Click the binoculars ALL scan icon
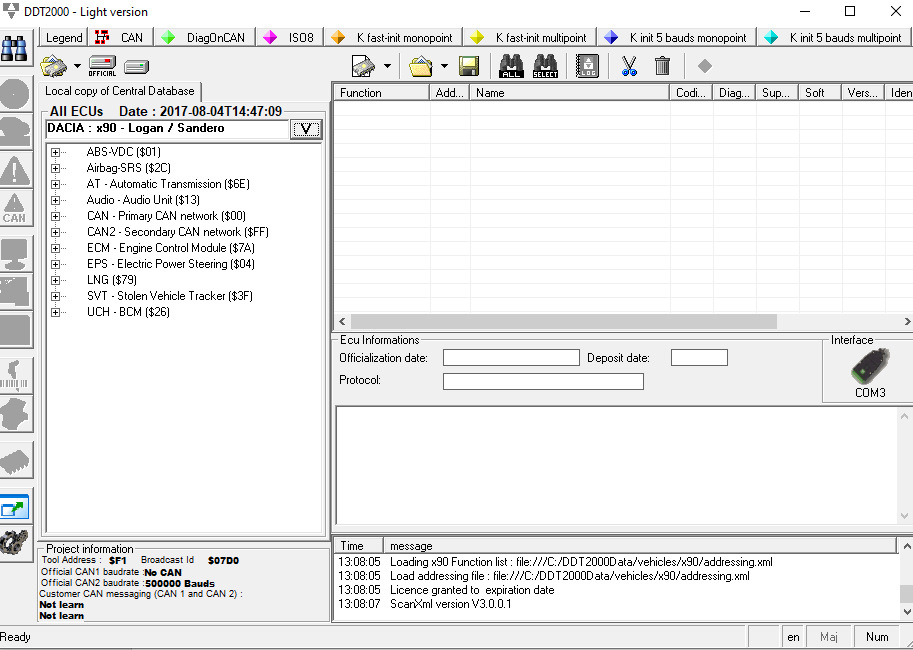 click(x=511, y=66)
